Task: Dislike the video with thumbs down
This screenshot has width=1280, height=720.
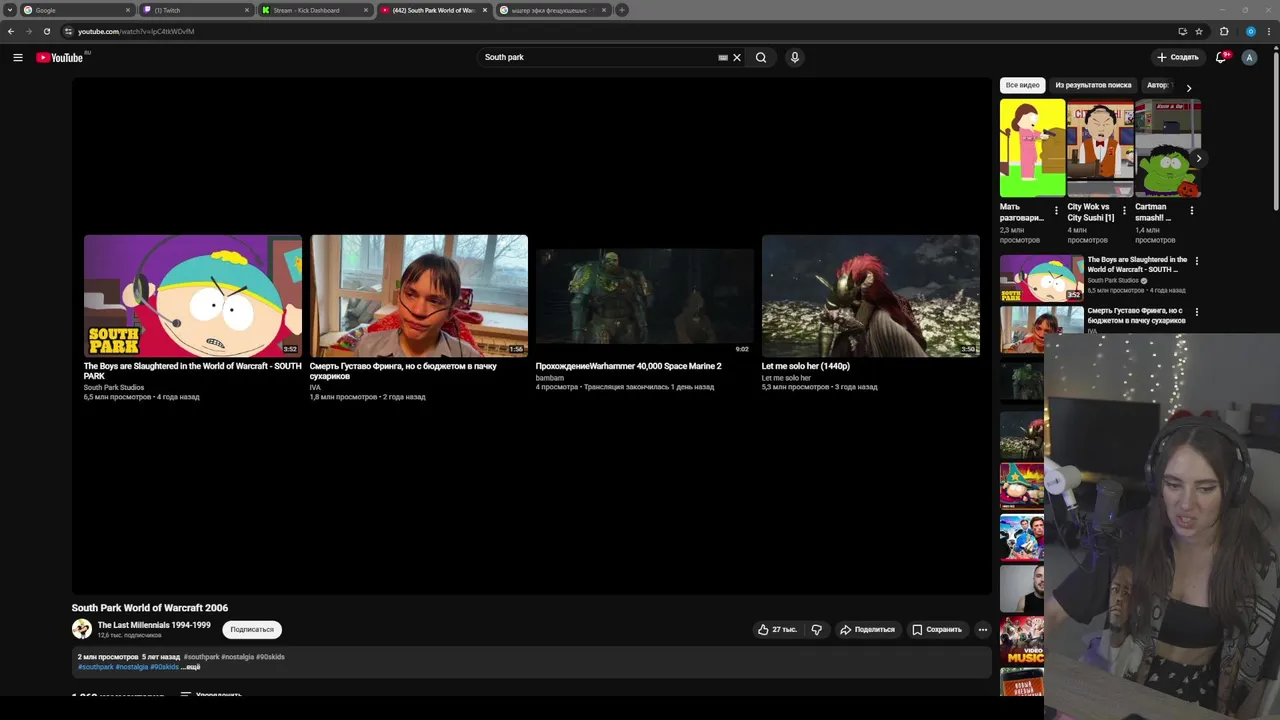Action: (x=817, y=629)
